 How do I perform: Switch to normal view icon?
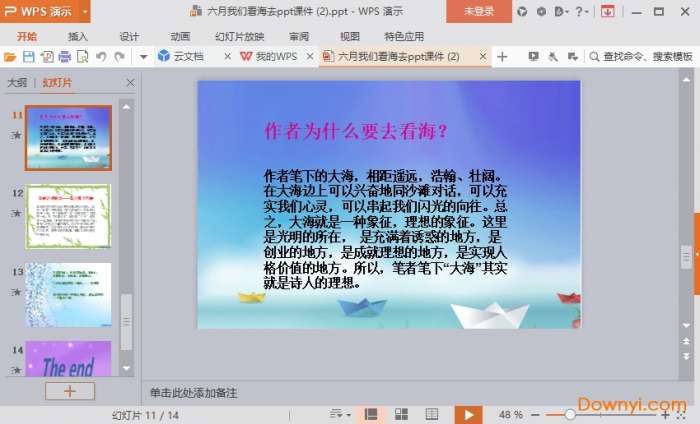371,414
